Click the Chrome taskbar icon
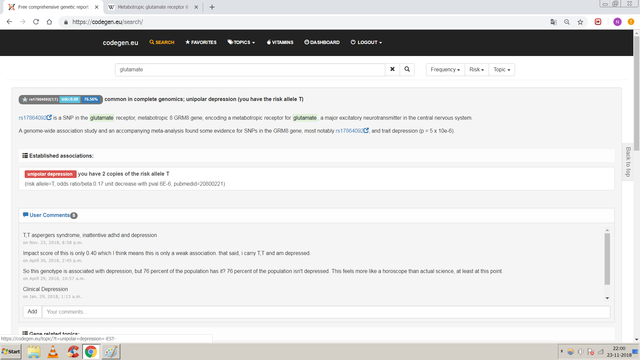640x360 pixels. click(x=91, y=351)
